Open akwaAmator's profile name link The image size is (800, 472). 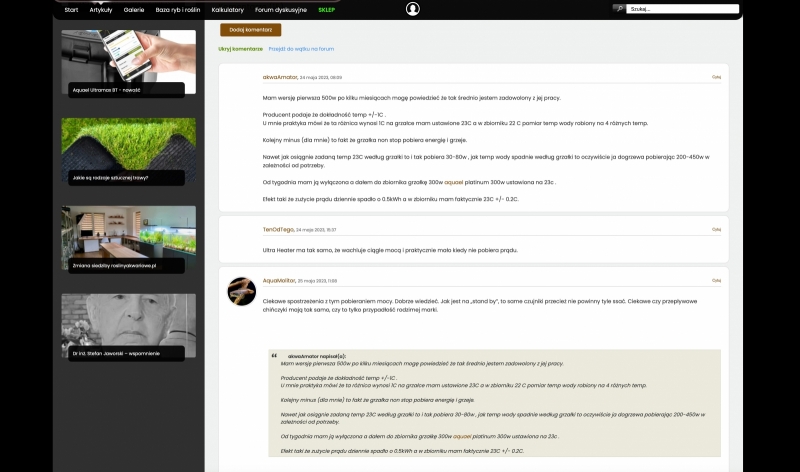pyautogui.click(x=280, y=77)
